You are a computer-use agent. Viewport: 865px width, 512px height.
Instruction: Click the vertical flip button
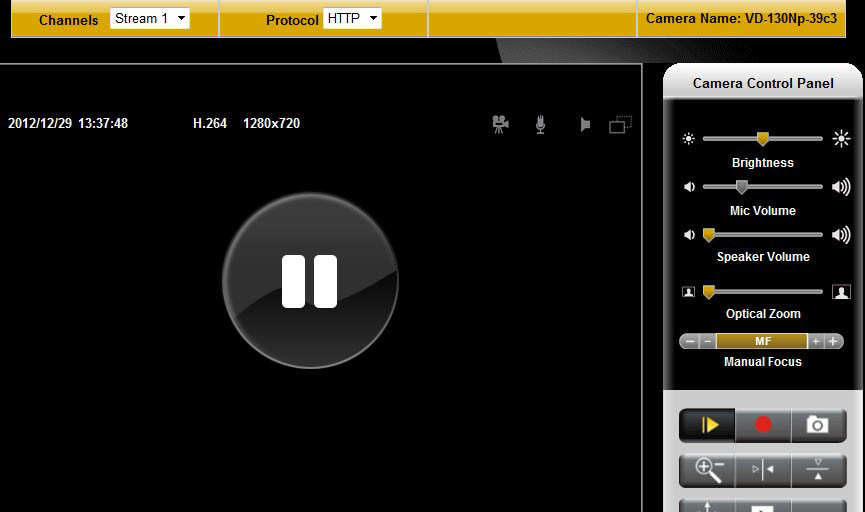click(818, 471)
